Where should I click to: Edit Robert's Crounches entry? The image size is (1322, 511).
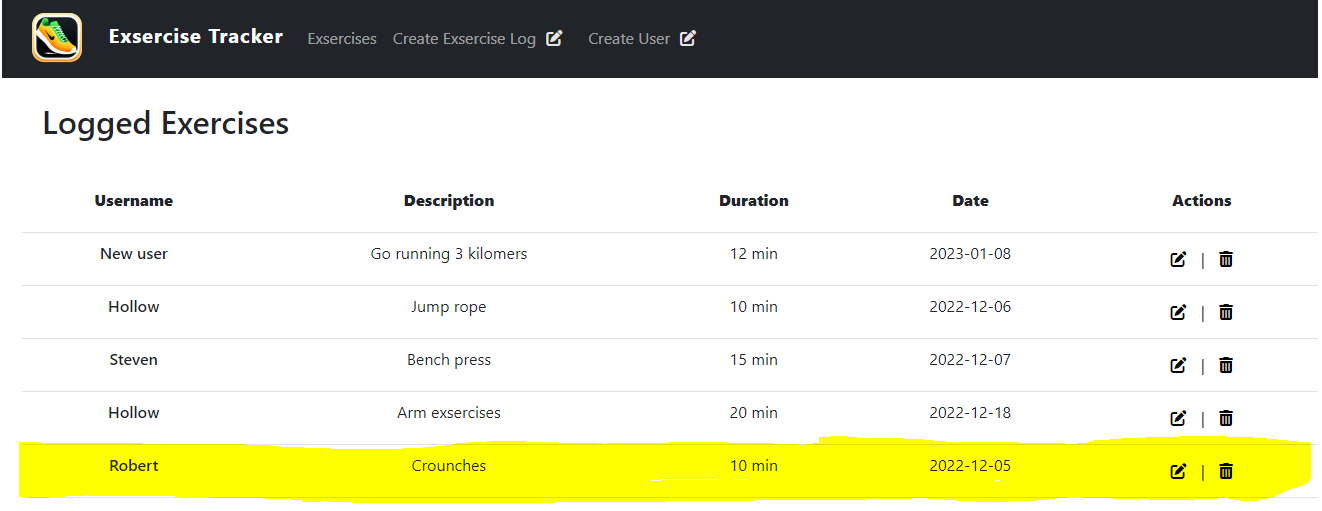tap(1178, 471)
